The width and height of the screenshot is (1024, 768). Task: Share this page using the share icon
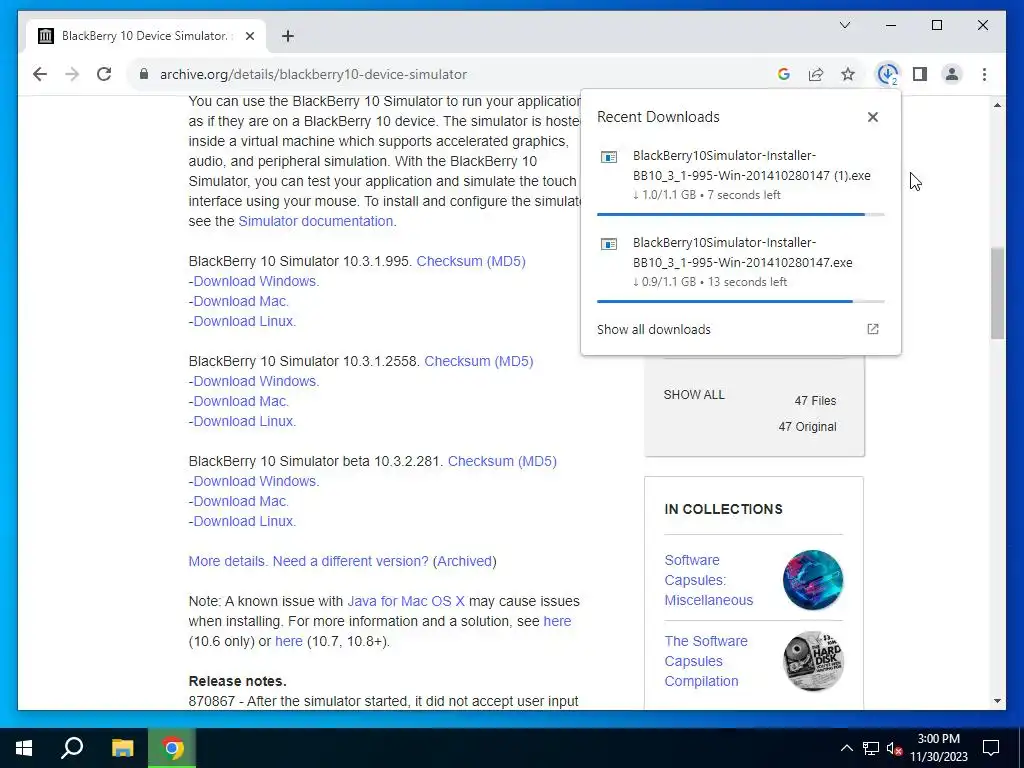816,74
